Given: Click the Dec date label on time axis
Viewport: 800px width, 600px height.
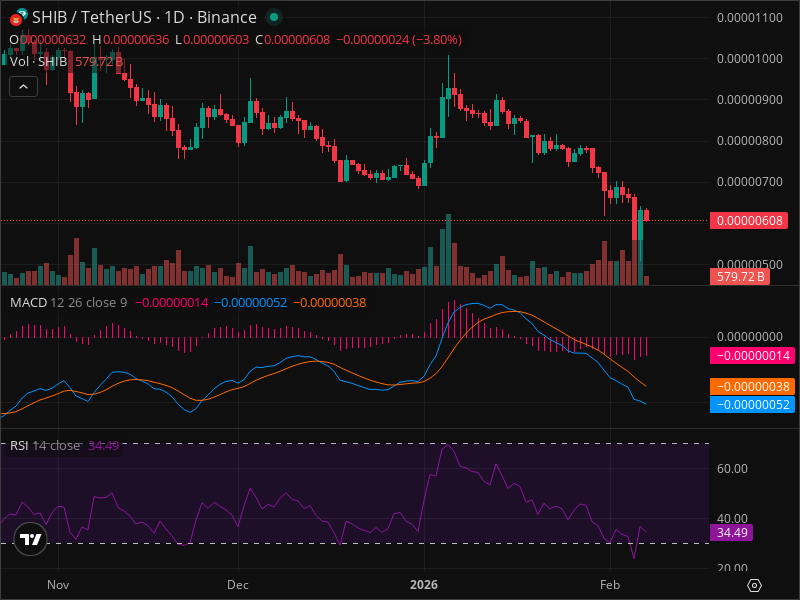Looking at the screenshot, I should click(x=238, y=585).
